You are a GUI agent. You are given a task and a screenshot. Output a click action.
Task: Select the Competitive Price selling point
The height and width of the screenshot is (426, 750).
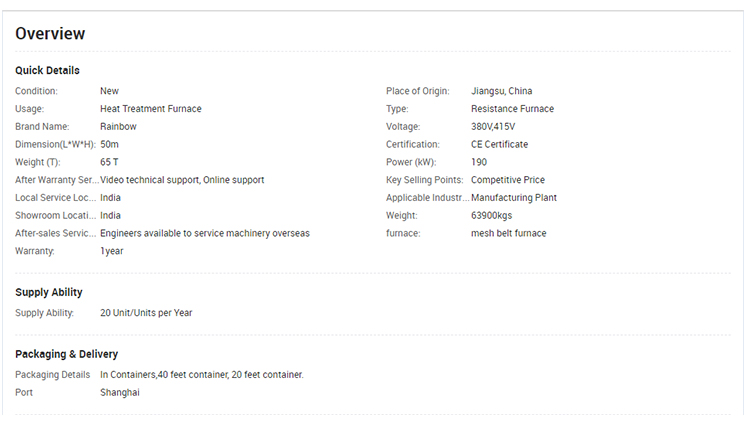pos(507,180)
